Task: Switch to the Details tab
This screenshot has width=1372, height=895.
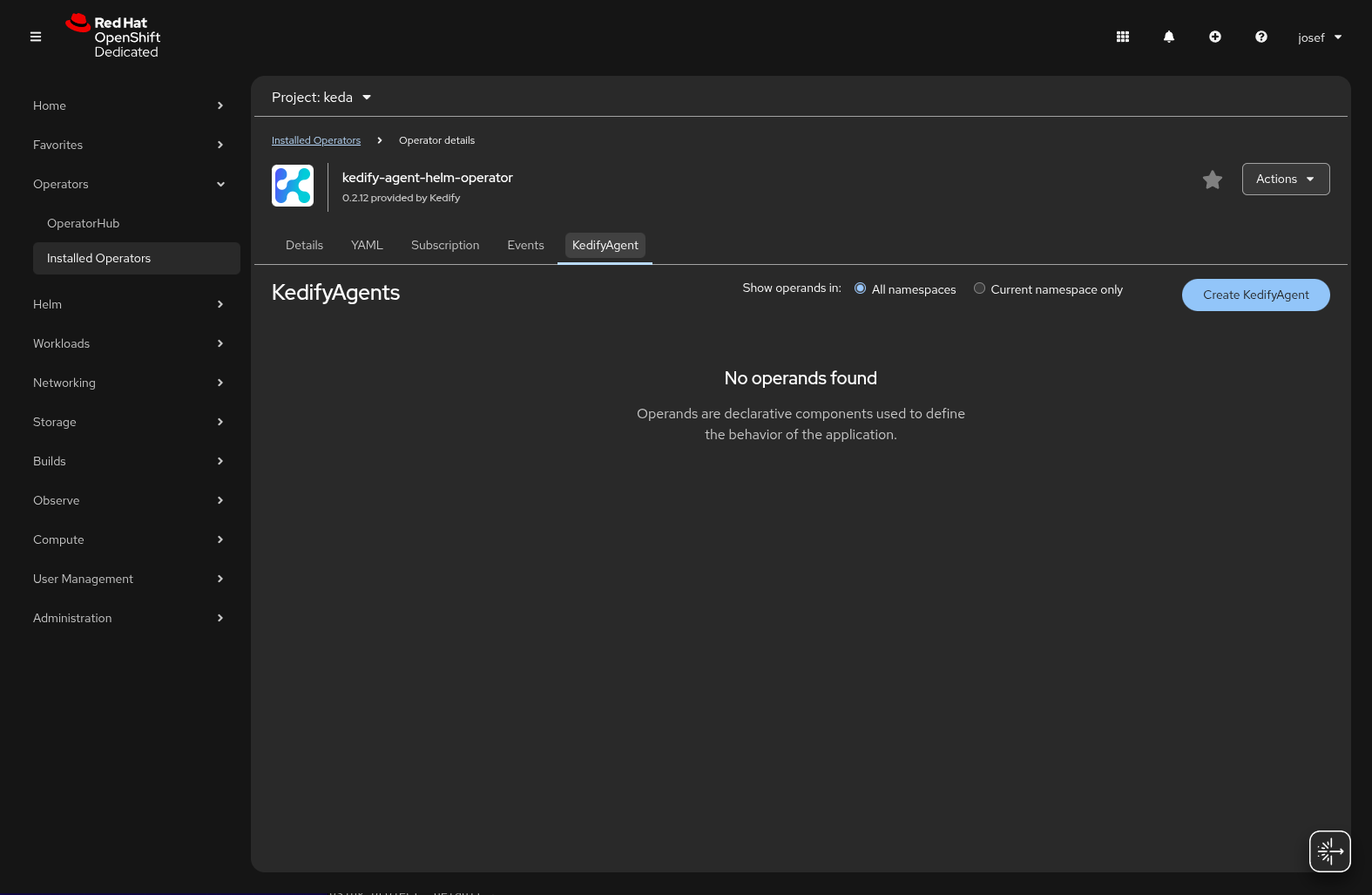Action: point(304,245)
